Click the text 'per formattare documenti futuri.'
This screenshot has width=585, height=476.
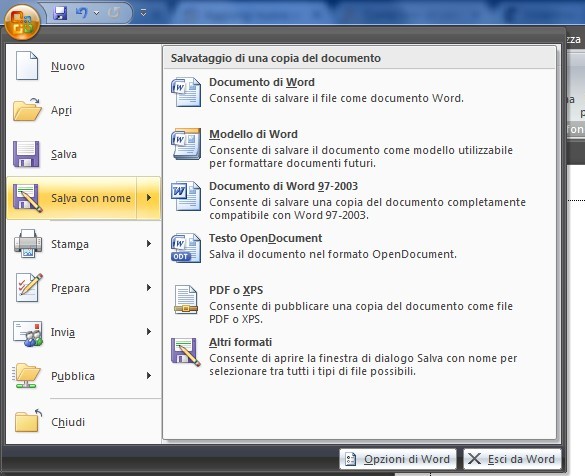[x=292, y=163]
